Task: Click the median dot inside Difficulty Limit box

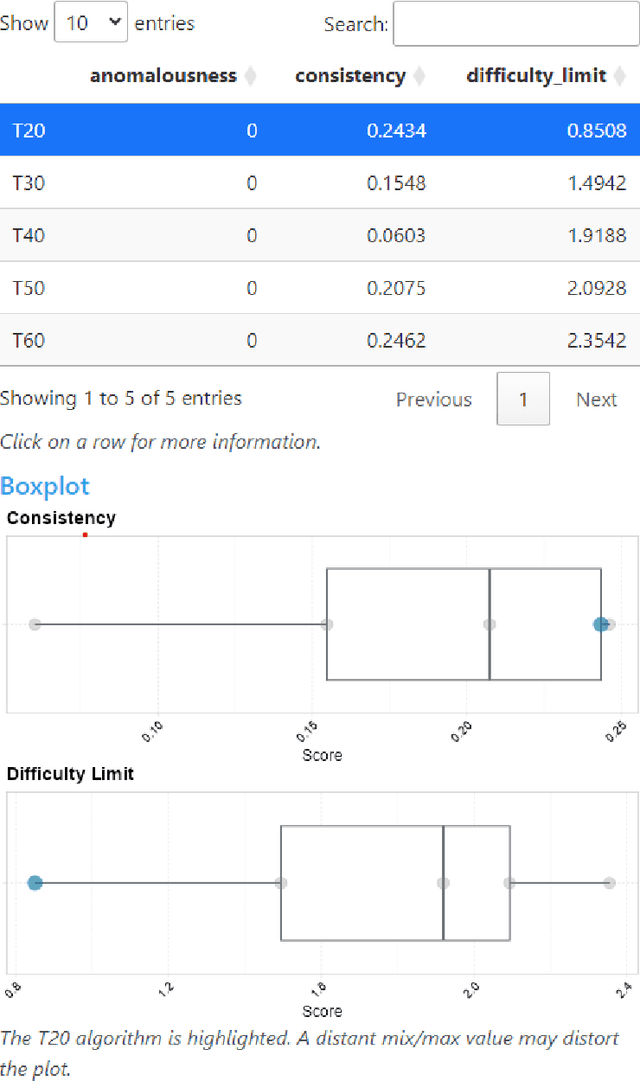Action: click(x=441, y=883)
